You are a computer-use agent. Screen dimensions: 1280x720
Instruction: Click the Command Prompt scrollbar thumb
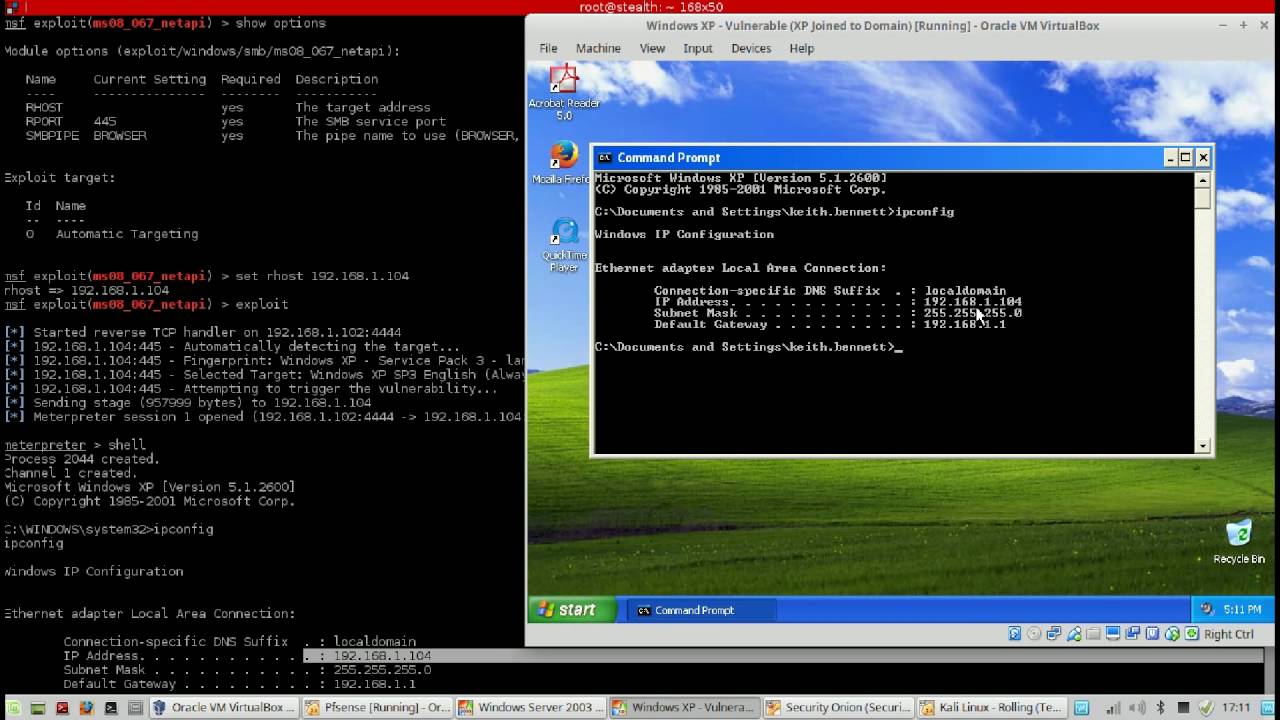pos(1203,198)
